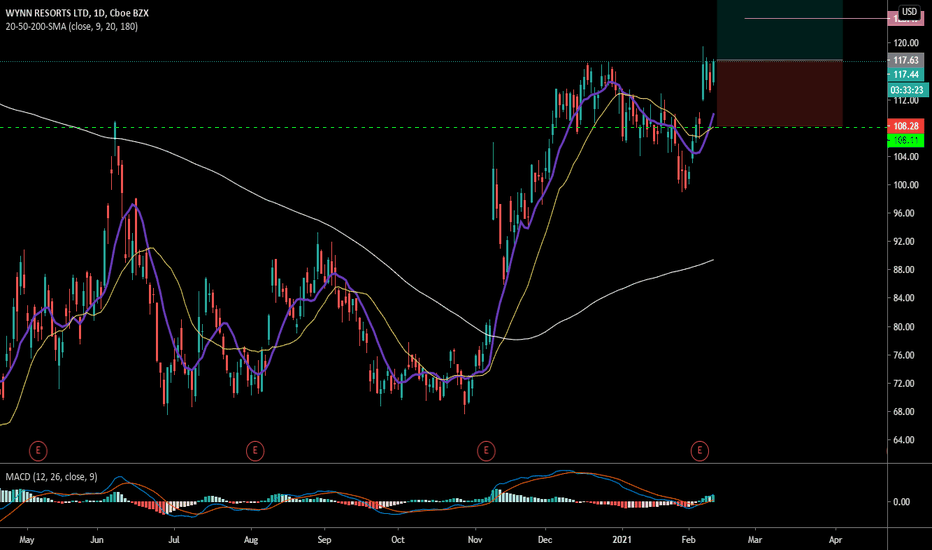Click the Oct label on time axis
This screenshot has width=932, height=550.
tap(398, 540)
